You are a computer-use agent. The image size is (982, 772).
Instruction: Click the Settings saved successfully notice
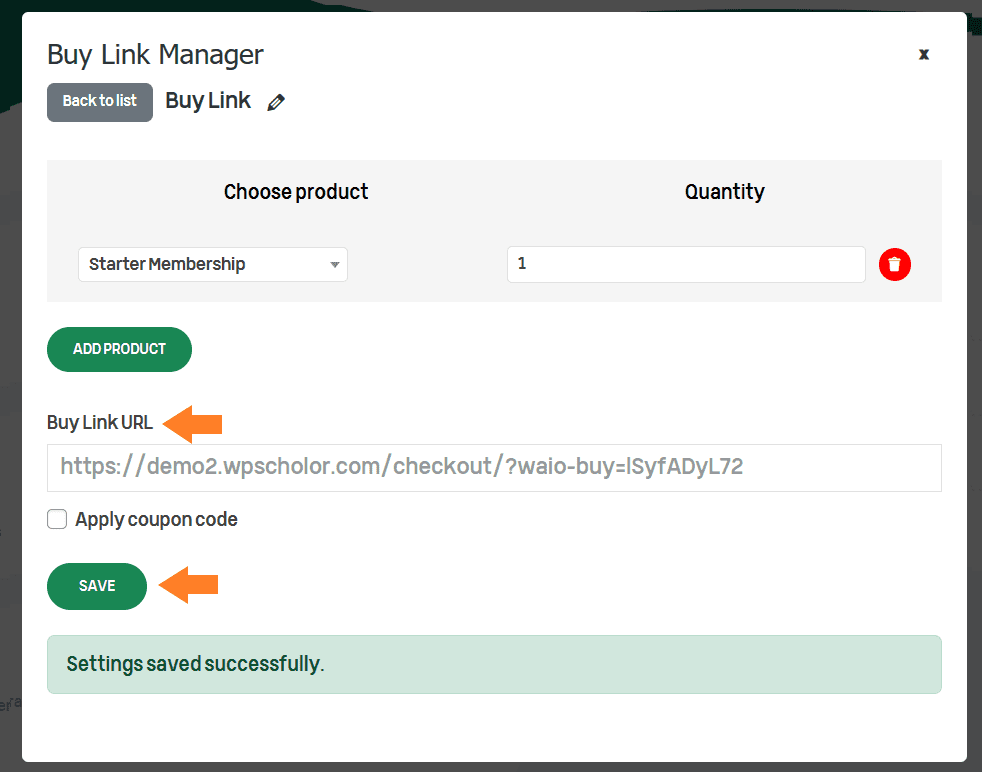(494, 664)
